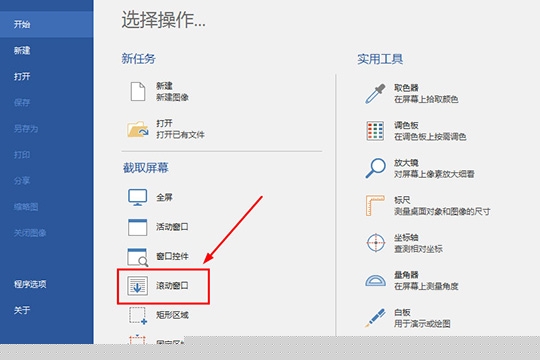The width and height of the screenshot is (540, 360).
Task: Click the 量角器 protractor icon
Action: click(375, 280)
